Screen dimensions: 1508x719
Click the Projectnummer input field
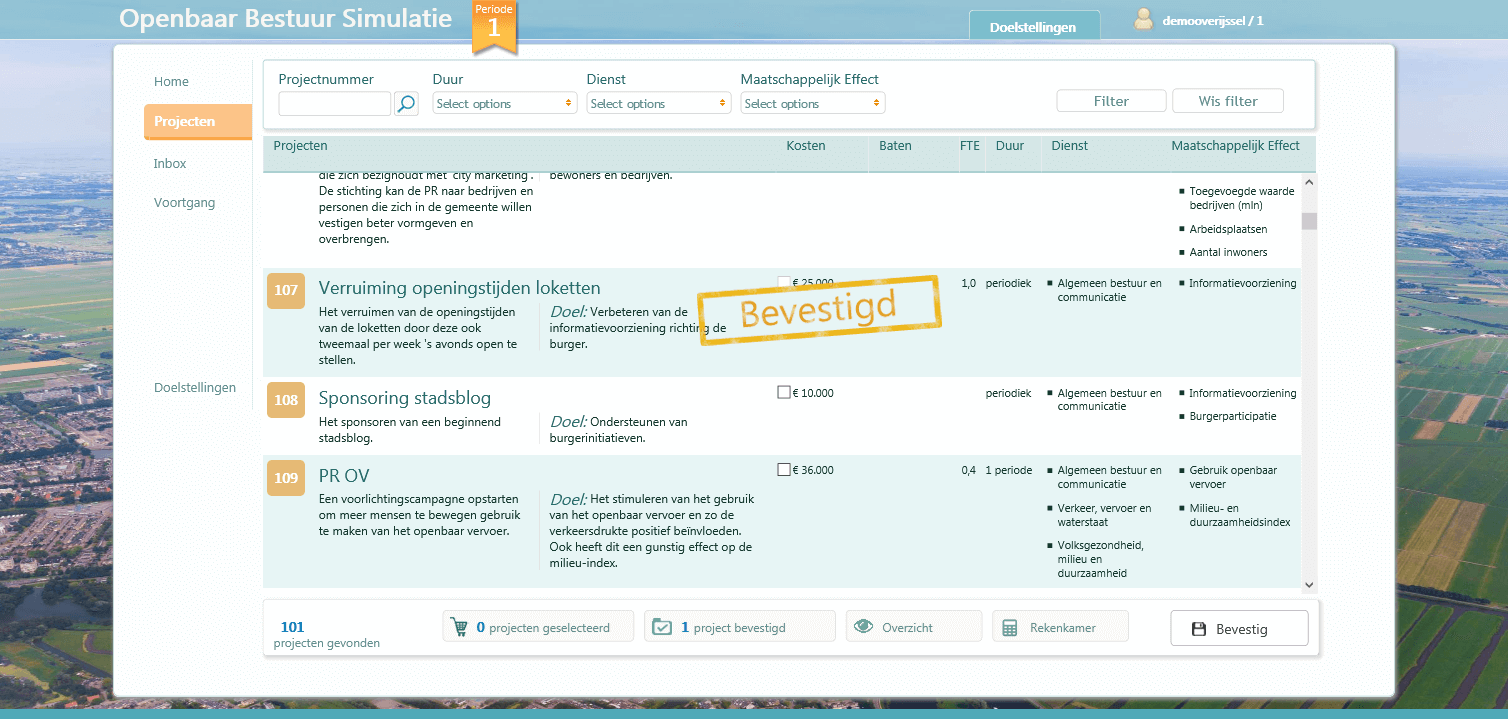coord(334,104)
